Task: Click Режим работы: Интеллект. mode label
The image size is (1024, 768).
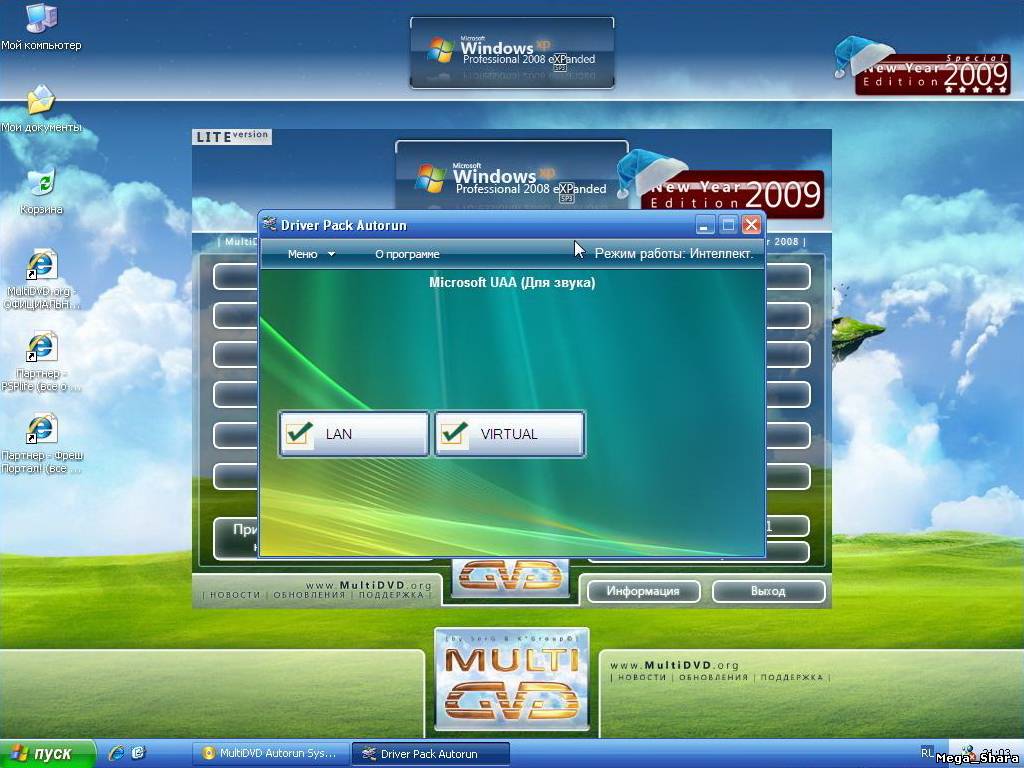Action: click(x=674, y=253)
